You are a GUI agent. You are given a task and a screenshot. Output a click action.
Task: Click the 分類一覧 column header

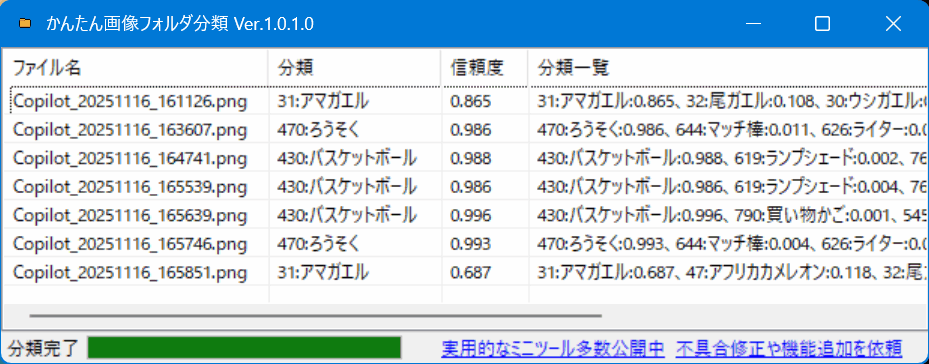click(x=728, y=68)
